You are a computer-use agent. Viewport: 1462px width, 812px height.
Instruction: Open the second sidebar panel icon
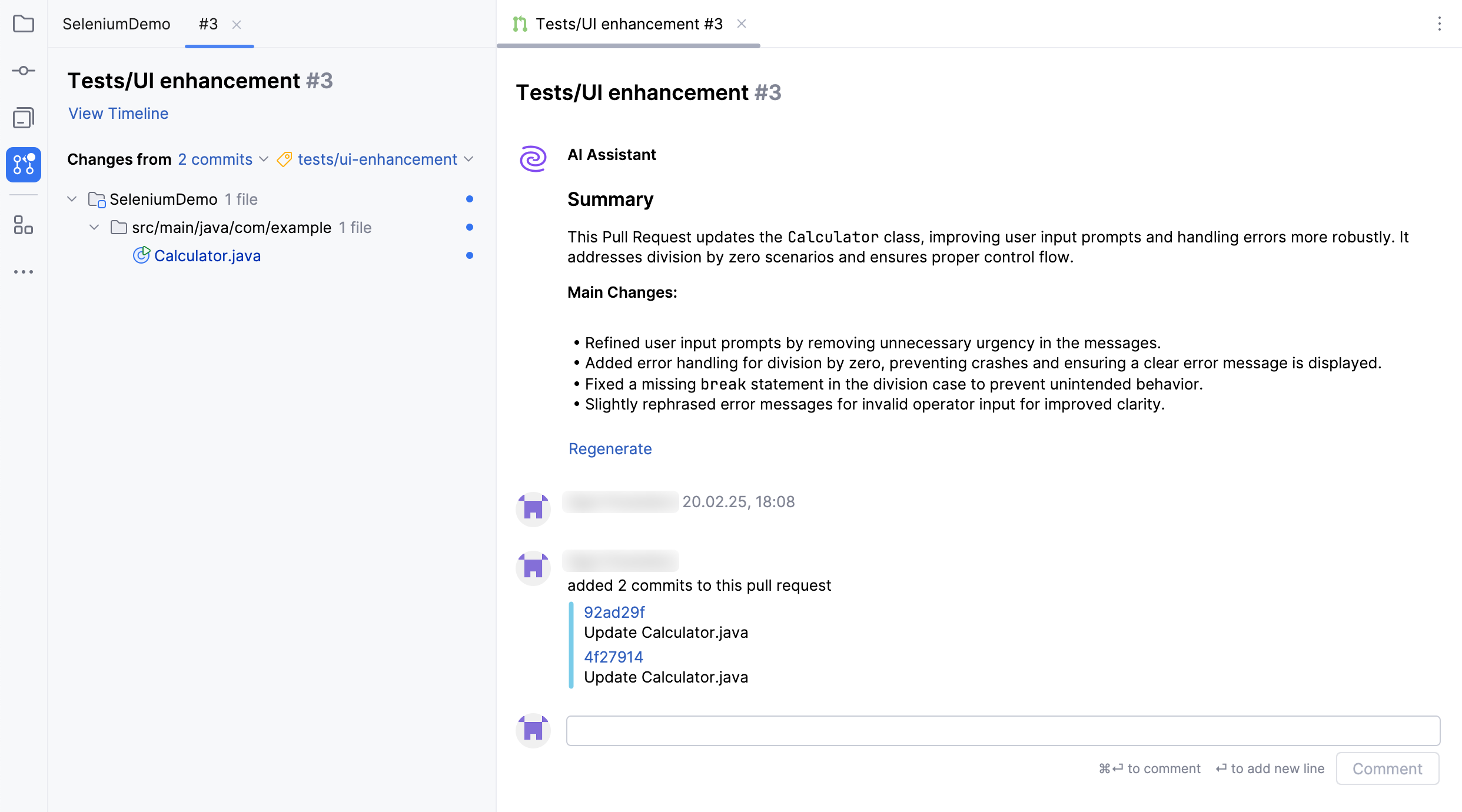(24, 118)
